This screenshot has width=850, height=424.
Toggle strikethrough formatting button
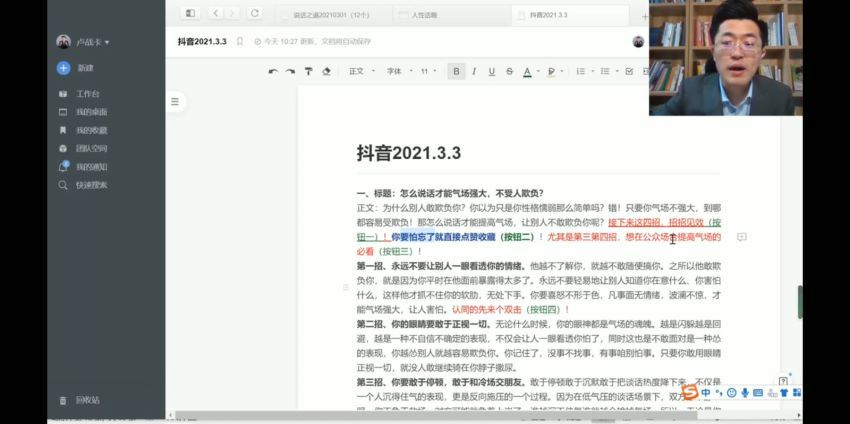pos(510,72)
